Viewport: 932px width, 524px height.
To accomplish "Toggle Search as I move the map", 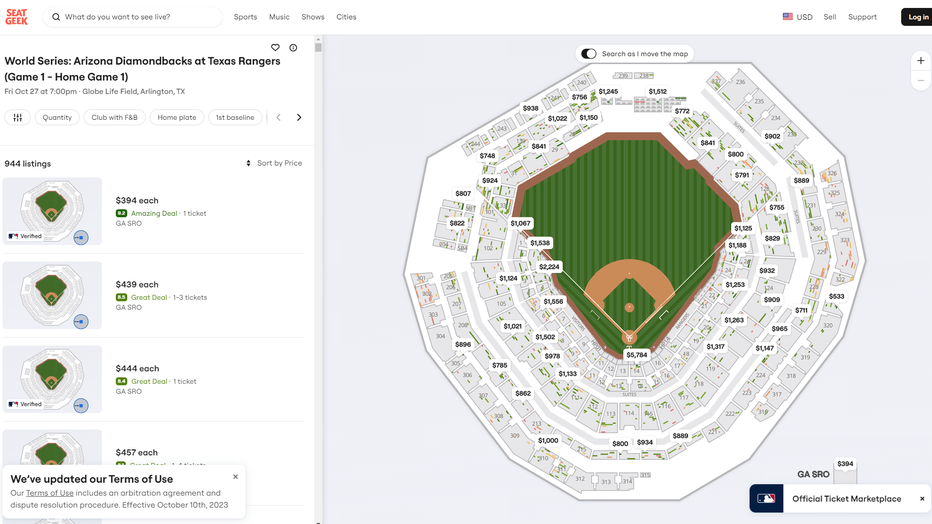I will coord(589,53).
